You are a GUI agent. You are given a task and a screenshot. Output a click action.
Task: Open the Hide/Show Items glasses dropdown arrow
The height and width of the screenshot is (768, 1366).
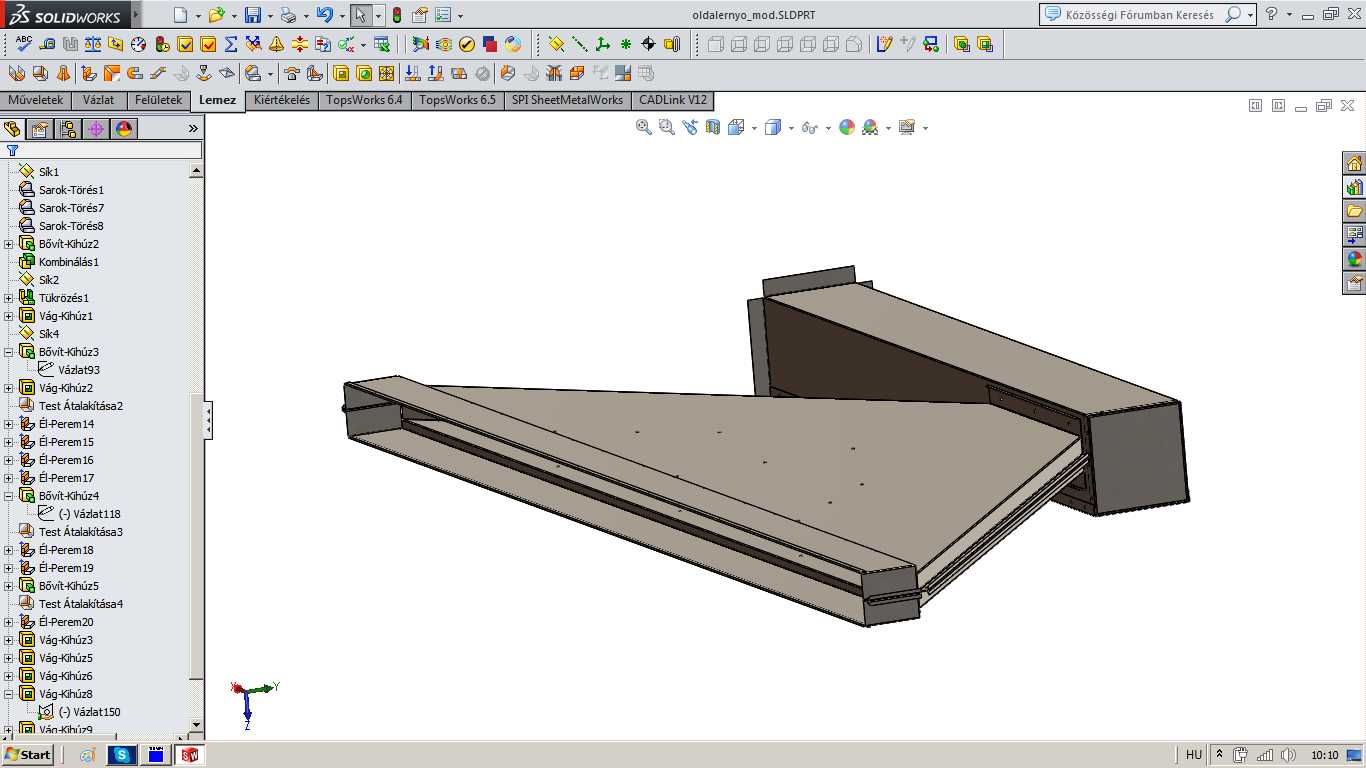tap(827, 128)
